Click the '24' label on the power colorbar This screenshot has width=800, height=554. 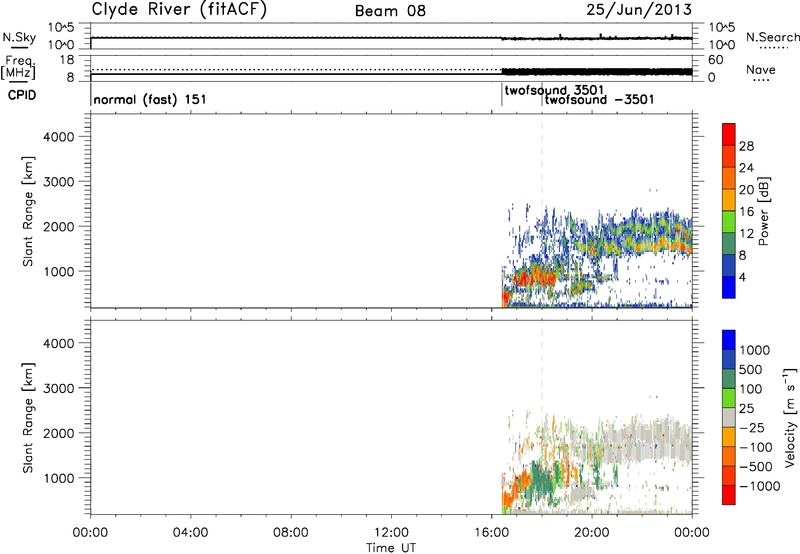[x=746, y=168]
